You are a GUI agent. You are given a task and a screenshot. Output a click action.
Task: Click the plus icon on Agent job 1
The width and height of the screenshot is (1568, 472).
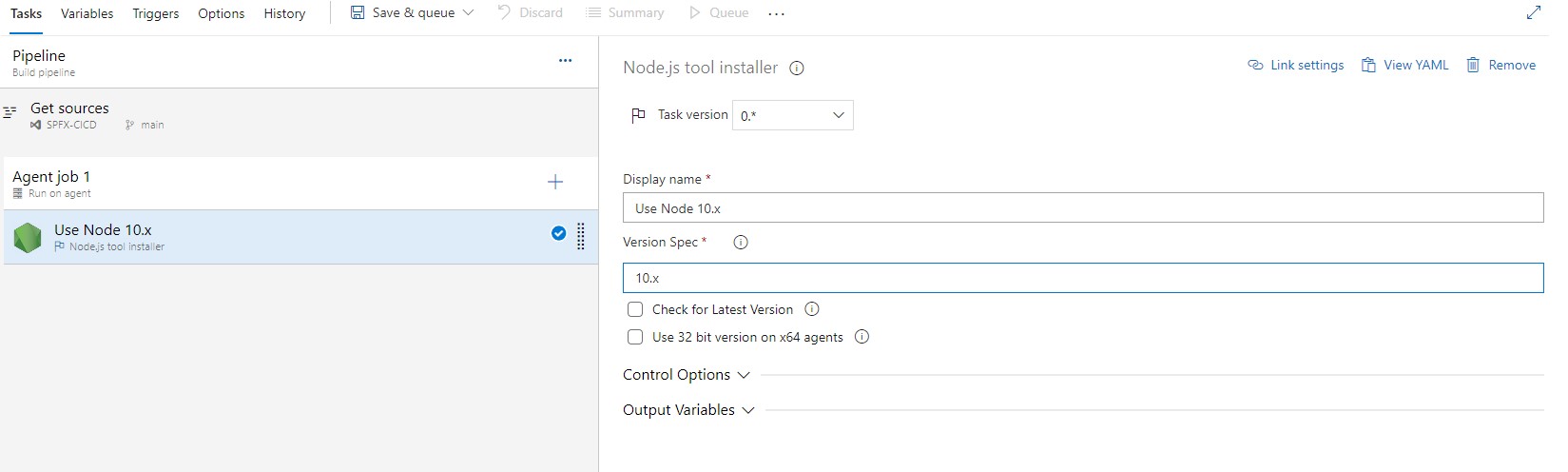tap(555, 182)
